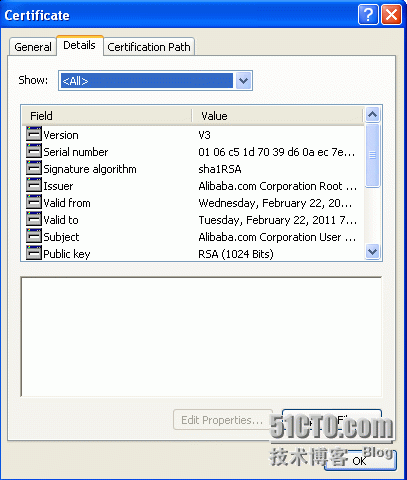This screenshot has width=407, height=480.
Task: Close the Certificate dialog
Action: coord(391,15)
